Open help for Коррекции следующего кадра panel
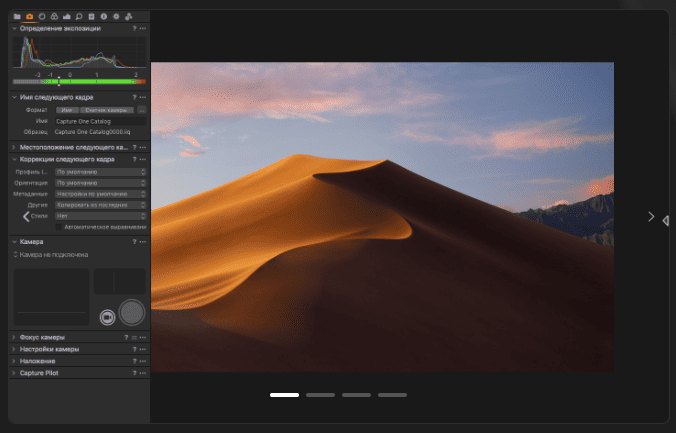The height and width of the screenshot is (433, 676). coord(134,160)
